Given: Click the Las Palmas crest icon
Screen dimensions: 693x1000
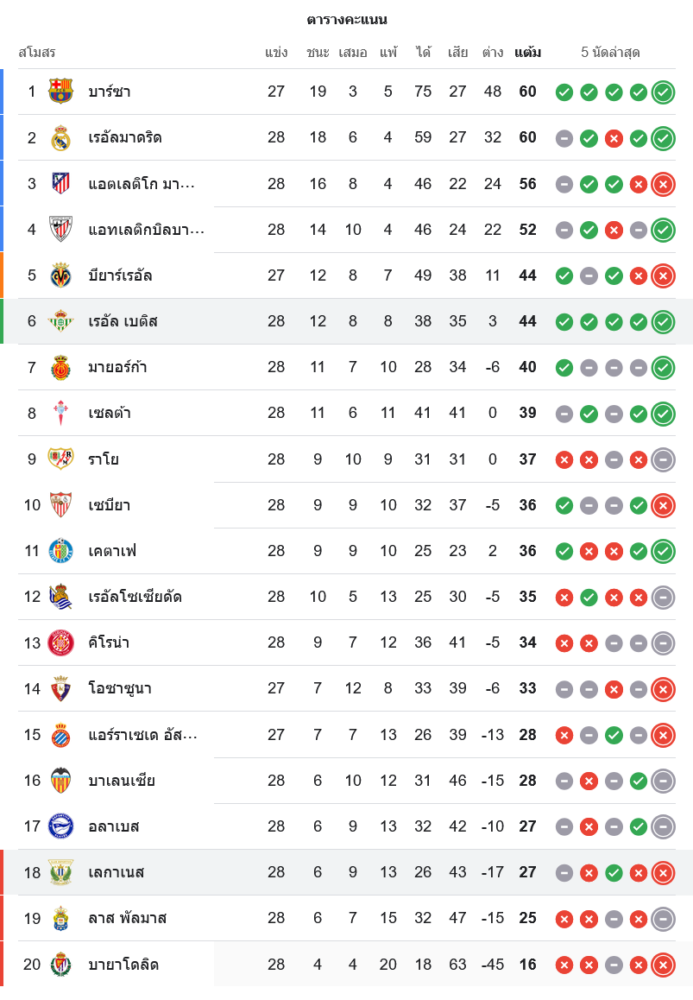Looking at the screenshot, I should 61,918.
